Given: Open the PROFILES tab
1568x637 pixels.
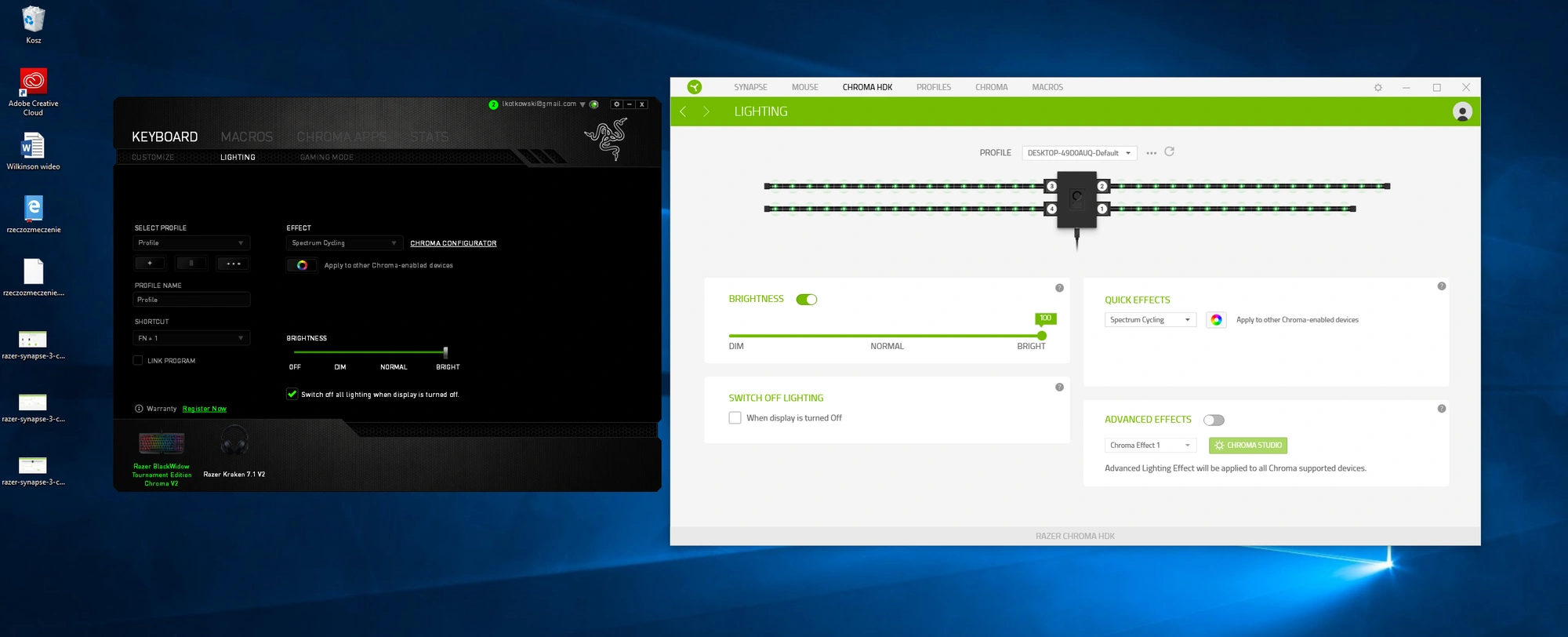Looking at the screenshot, I should pyautogui.click(x=934, y=87).
